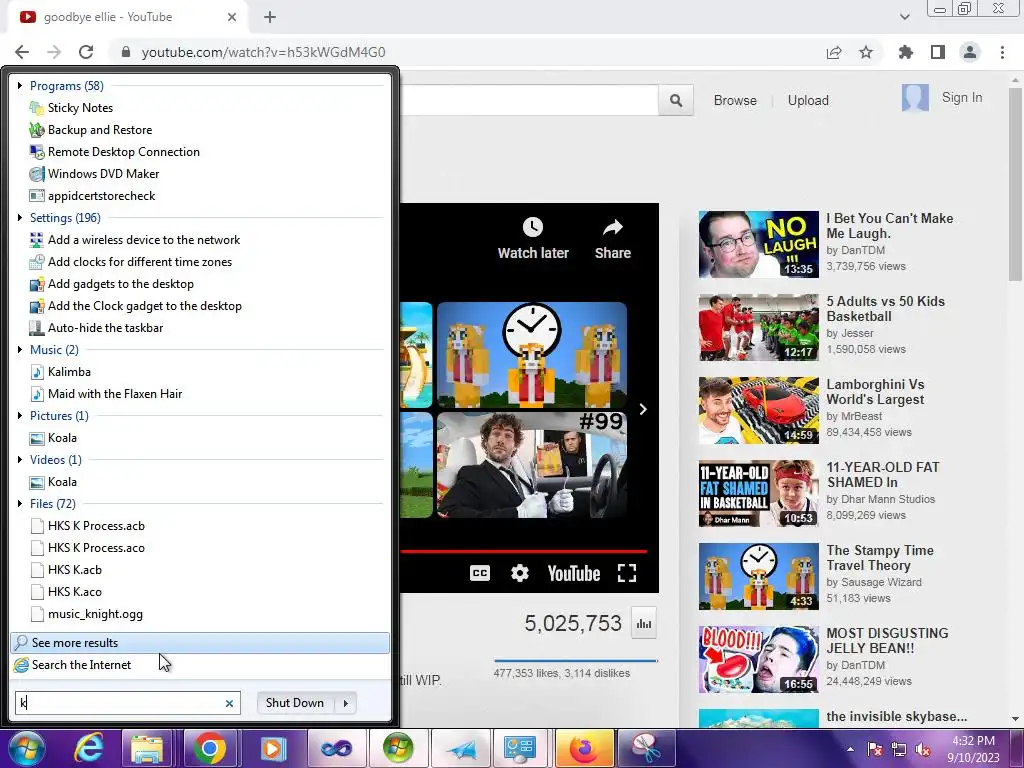1024x768 pixels.
Task: Open Internet Explorer from the taskbar
Action: (89, 748)
